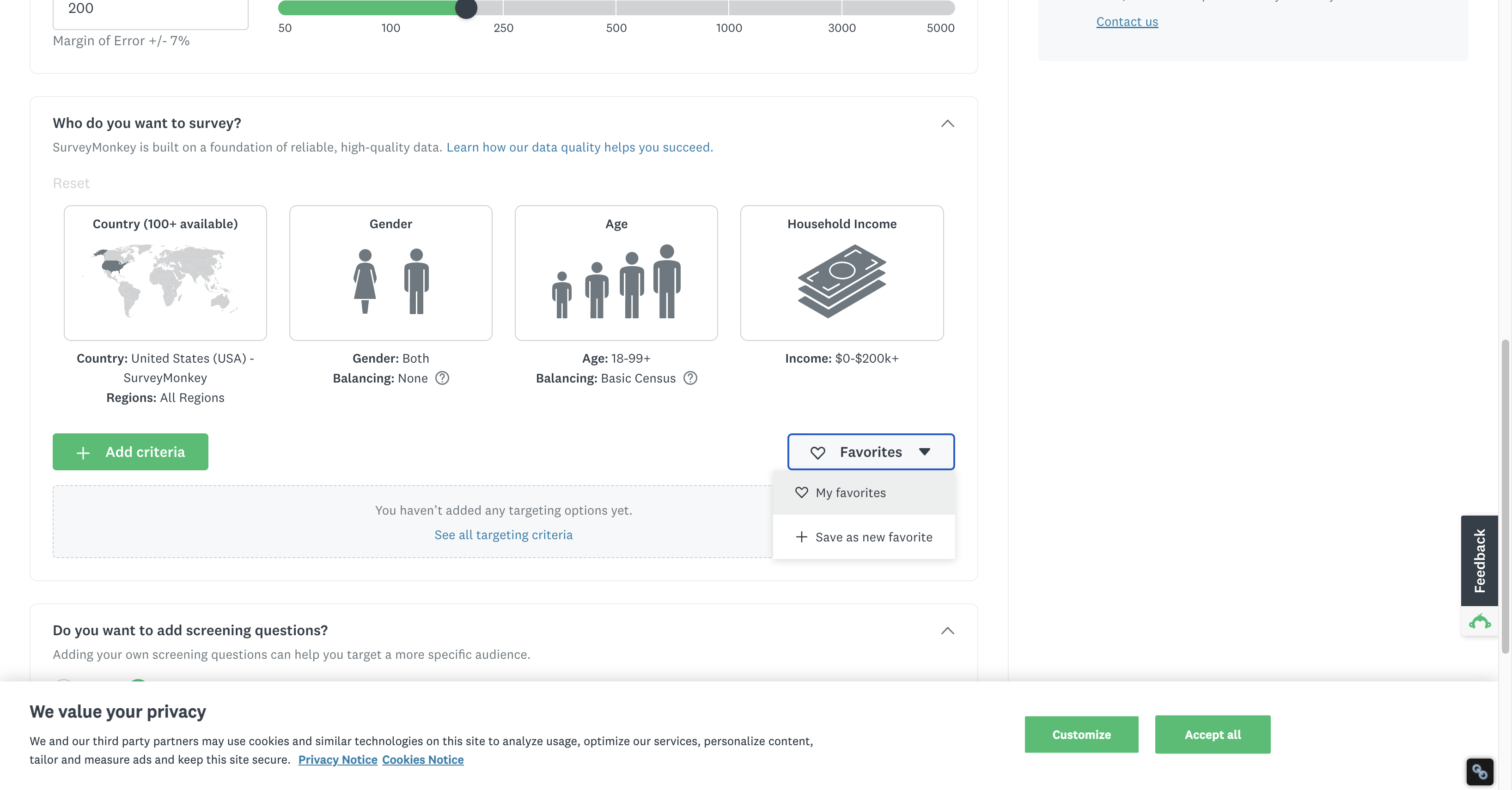Open the Feedback side tab
The width and height of the screenshot is (1512, 790).
coord(1479,560)
